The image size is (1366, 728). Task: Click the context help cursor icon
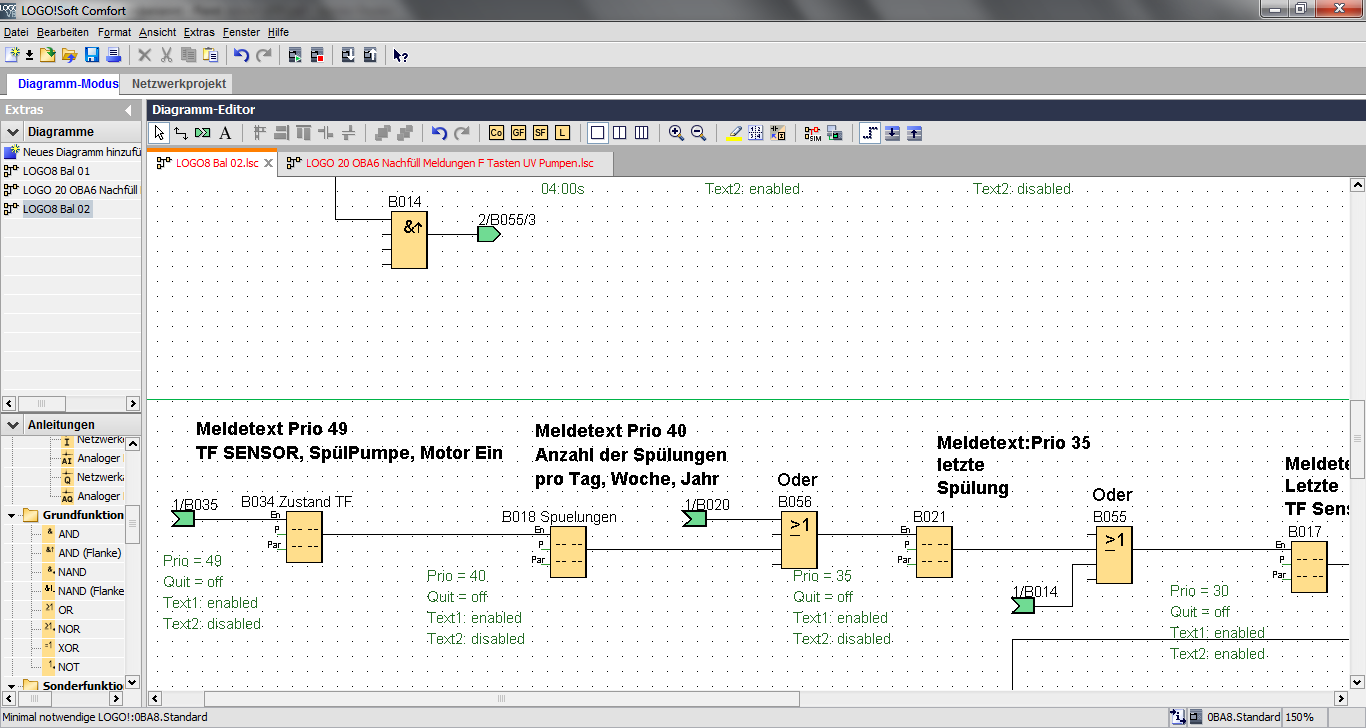[400, 55]
